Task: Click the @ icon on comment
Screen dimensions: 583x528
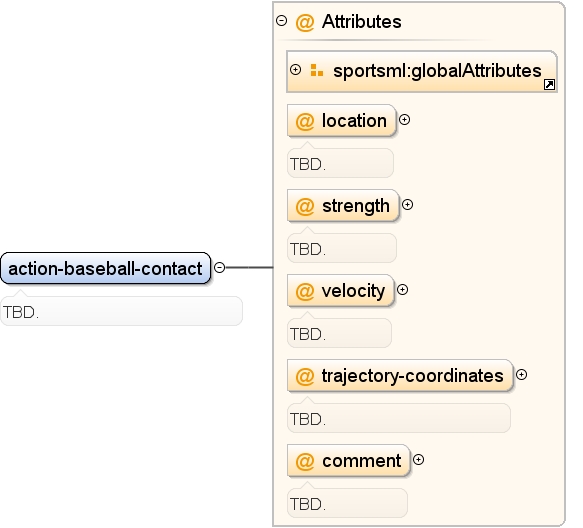Action: click(305, 461)
